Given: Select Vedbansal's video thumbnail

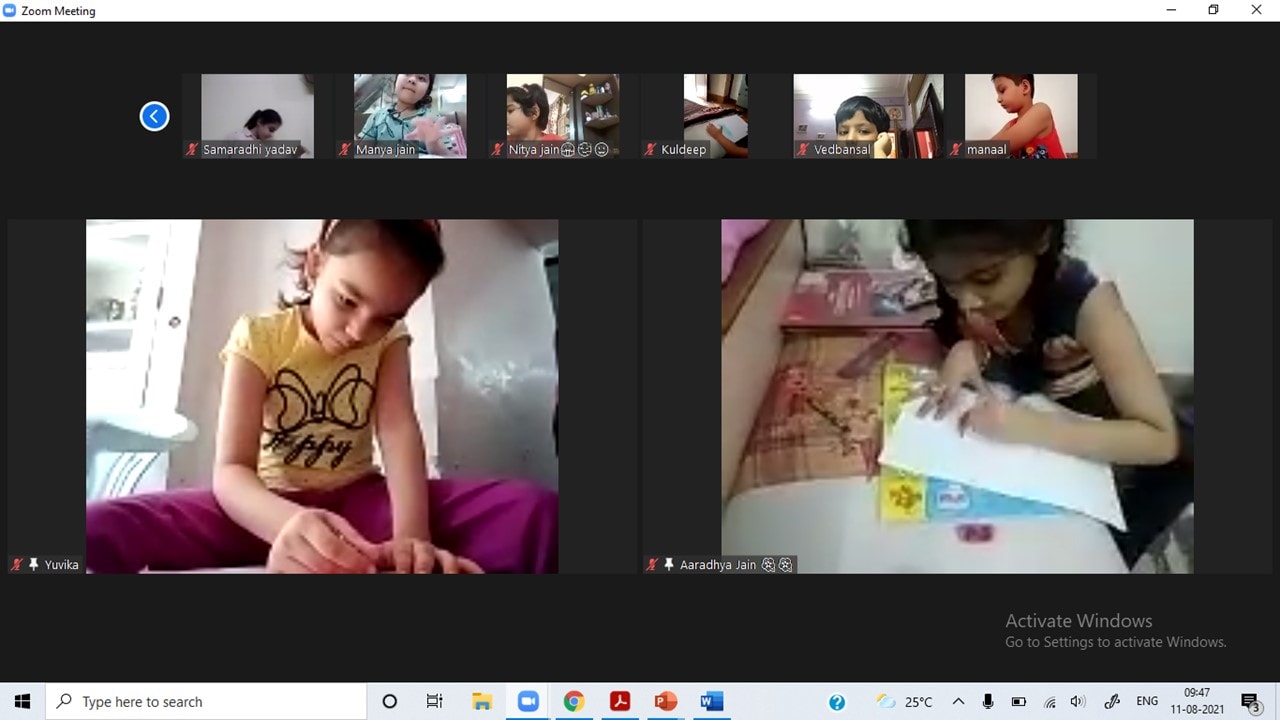Looking at the screenshot, I should [868, 116].
